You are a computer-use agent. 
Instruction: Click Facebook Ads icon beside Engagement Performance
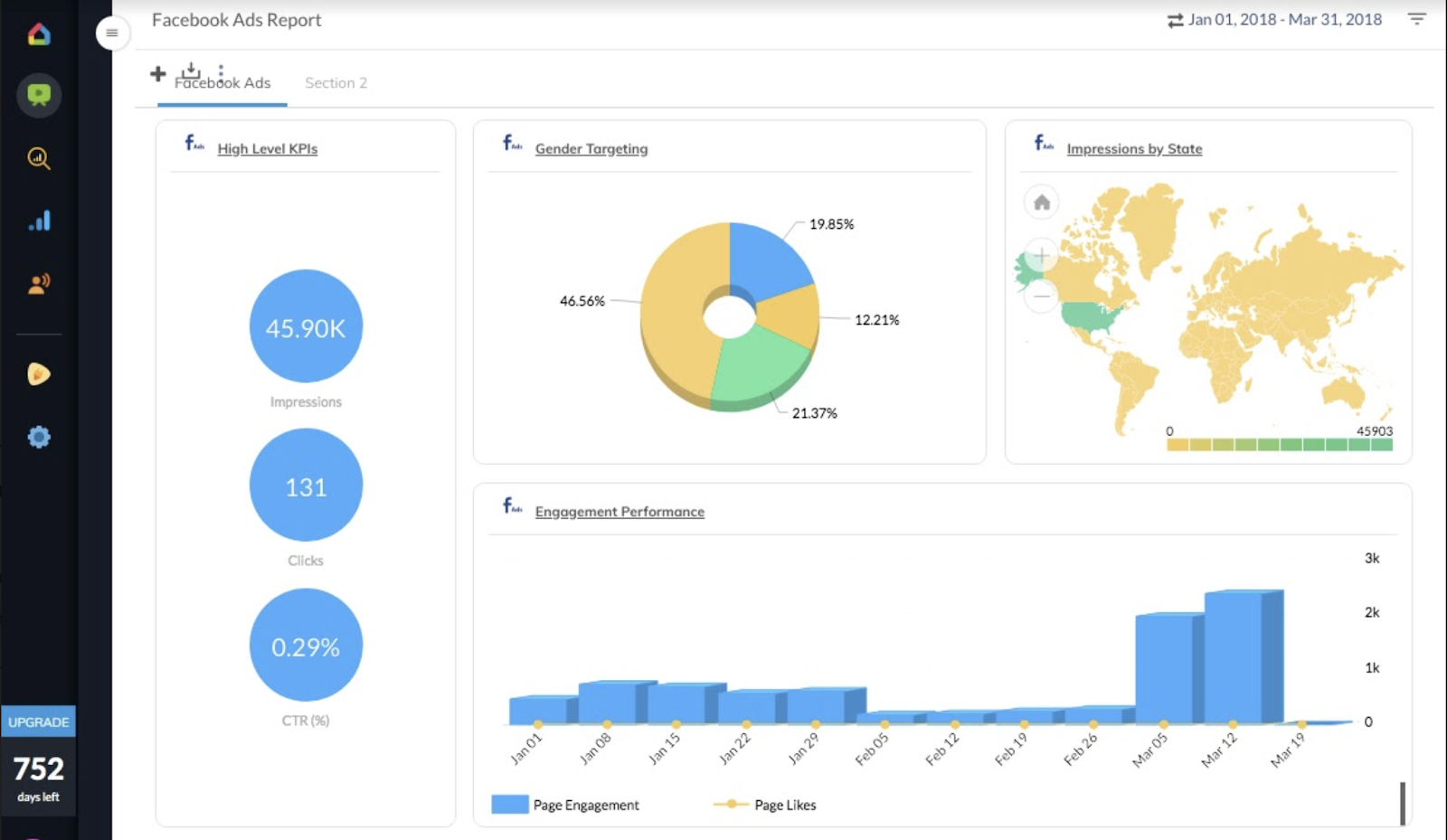[x=512, y=505]
